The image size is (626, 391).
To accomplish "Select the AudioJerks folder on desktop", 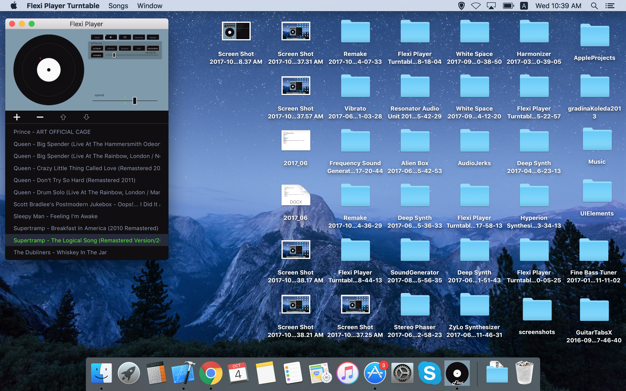I will [474, 140].
